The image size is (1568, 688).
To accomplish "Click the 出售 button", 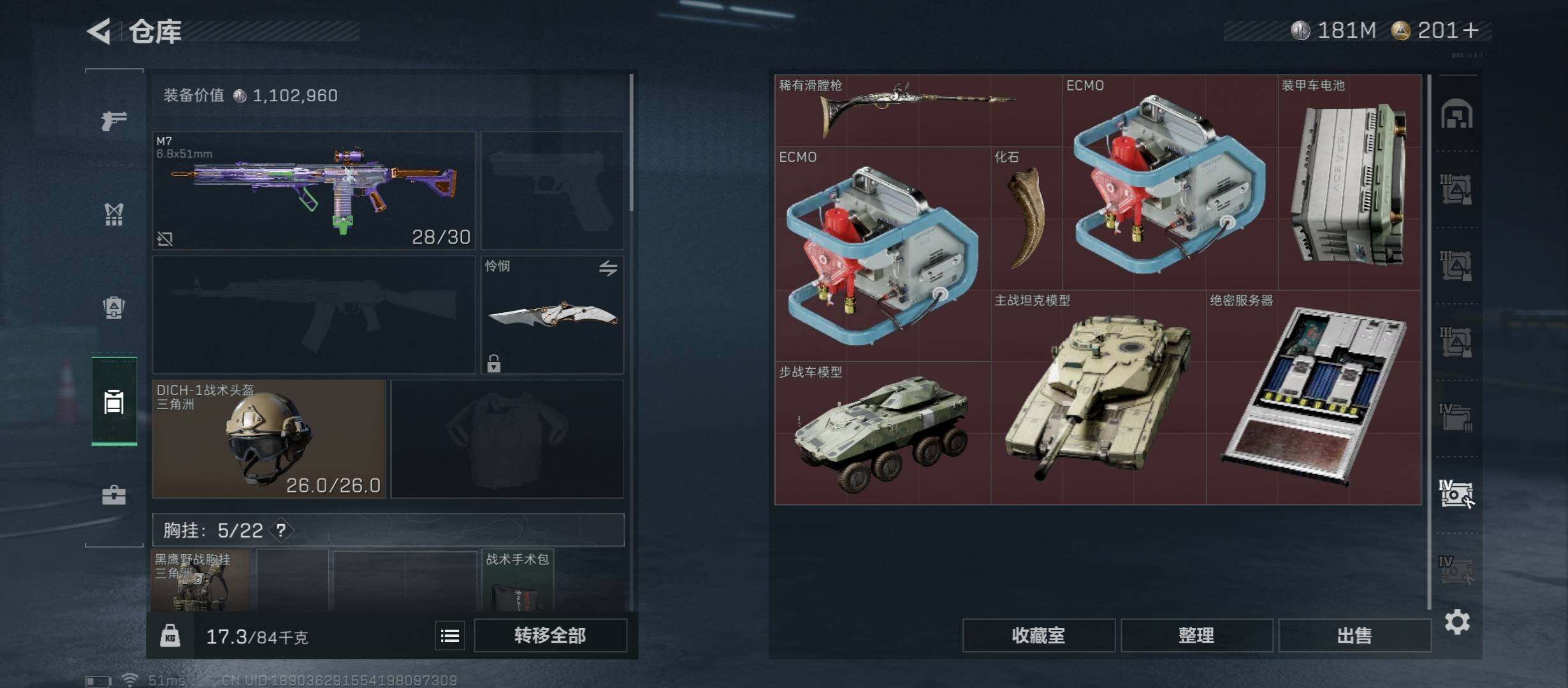I will click(x=1354, y=636).
